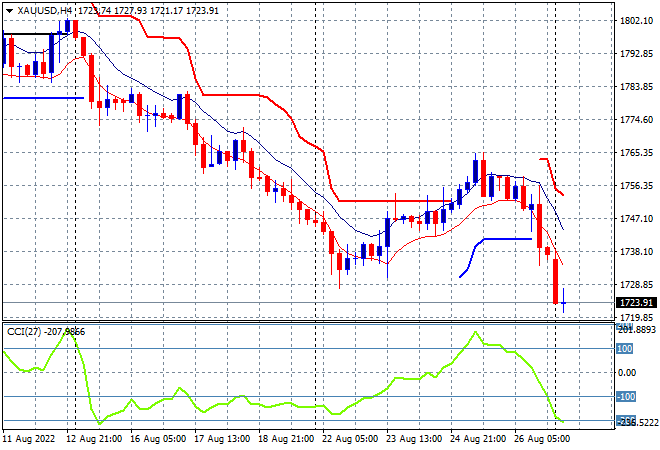The image size is (660, 450).
Task: Select the CCI(27) indicator label
Action: point(24,332)
